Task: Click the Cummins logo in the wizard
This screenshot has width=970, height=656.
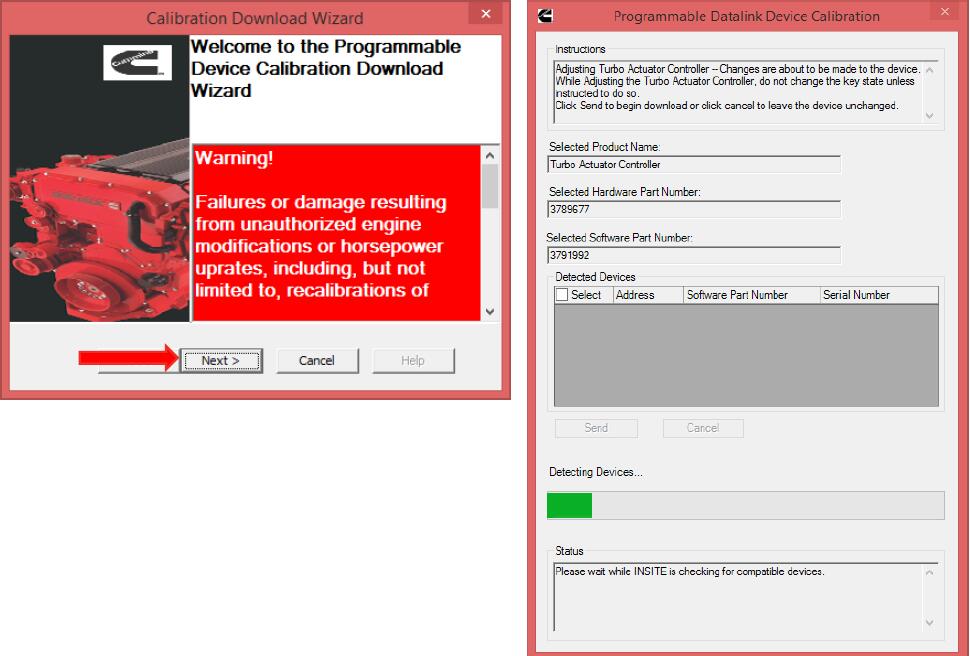Action: pyautogui.click(x=137, y=63)
